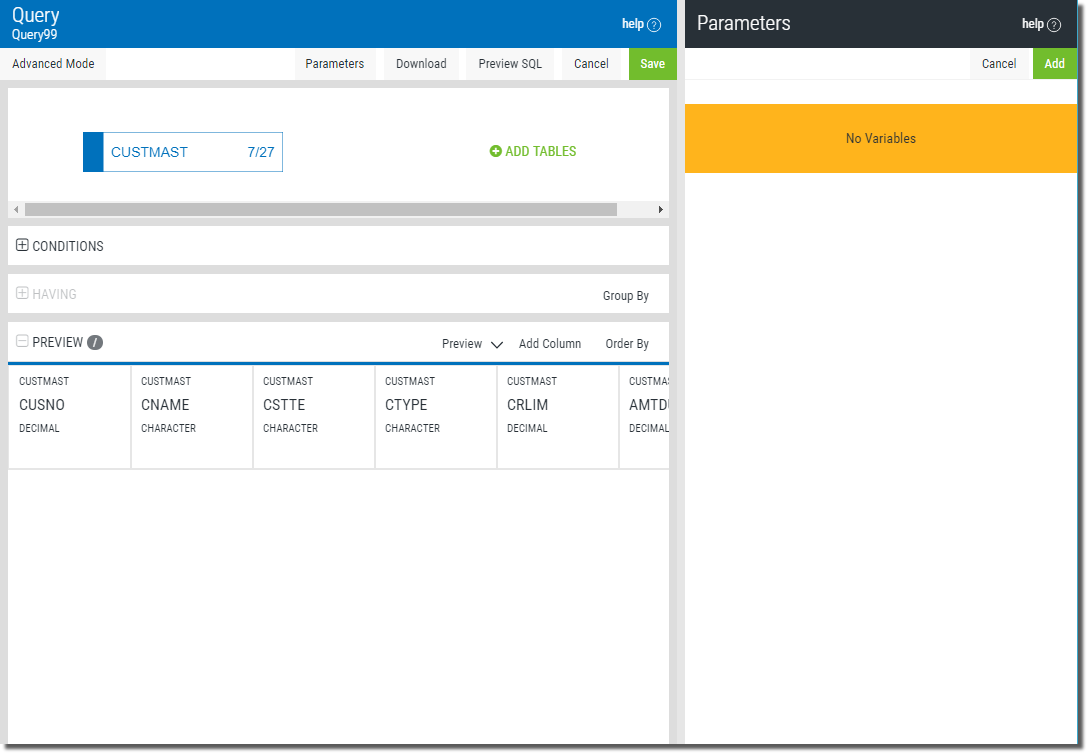The image size is (1087, 753).
Task: Select the CRLIM column header
Action: (558, 417)
